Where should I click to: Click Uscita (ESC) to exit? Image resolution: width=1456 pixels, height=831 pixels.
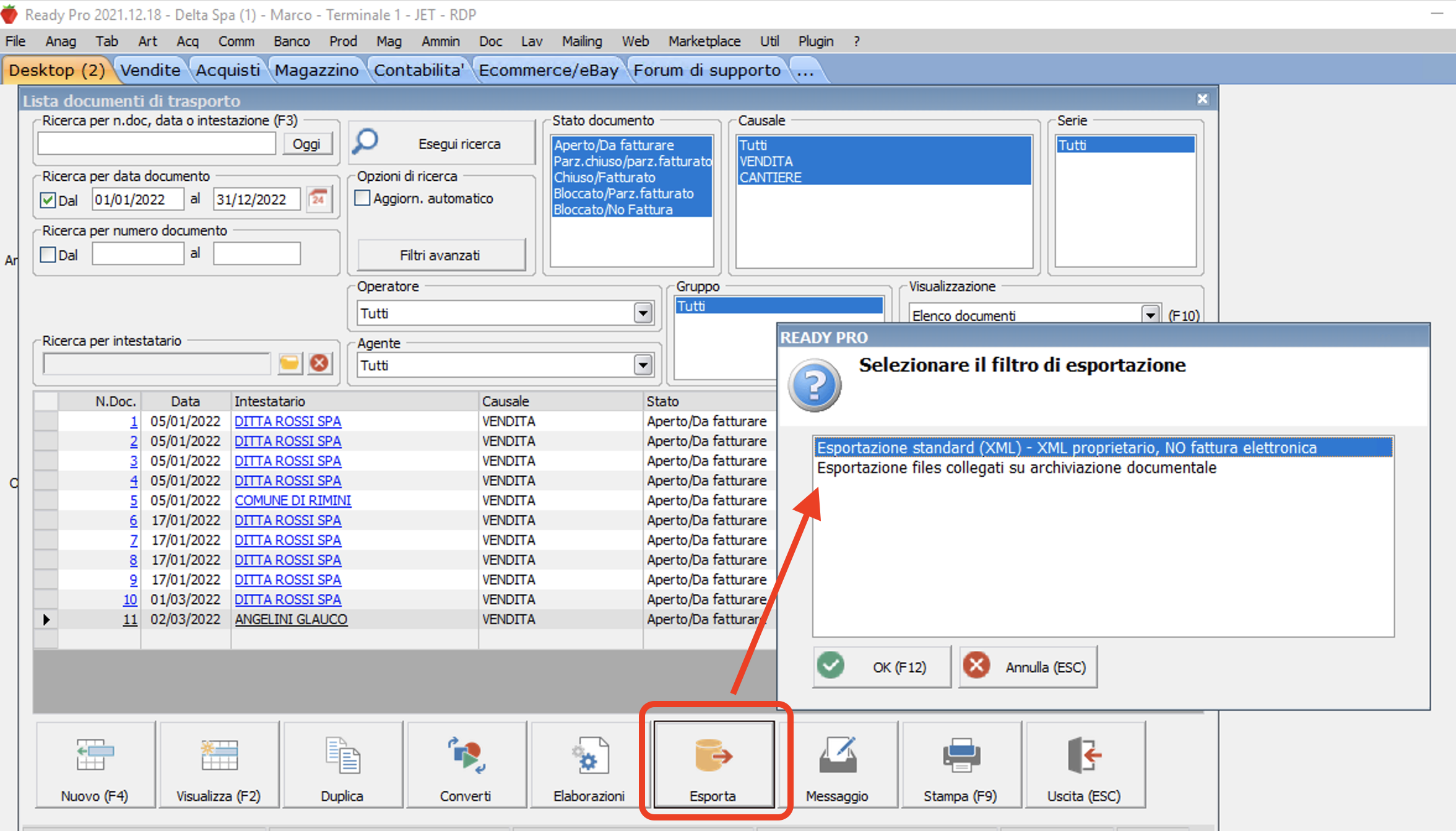pos(1085,765)
